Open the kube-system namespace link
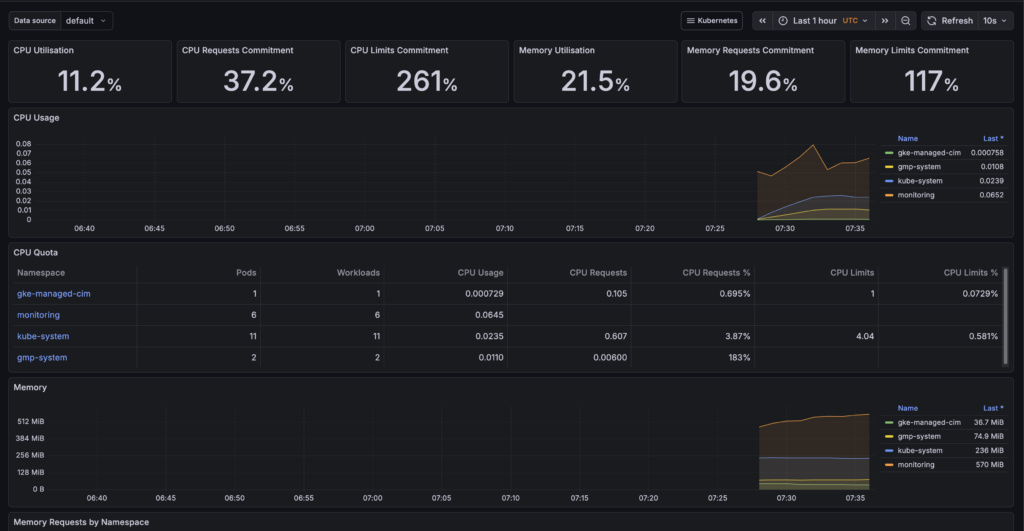Viewport: 1024px width, 531px height. tap(43, 336)
